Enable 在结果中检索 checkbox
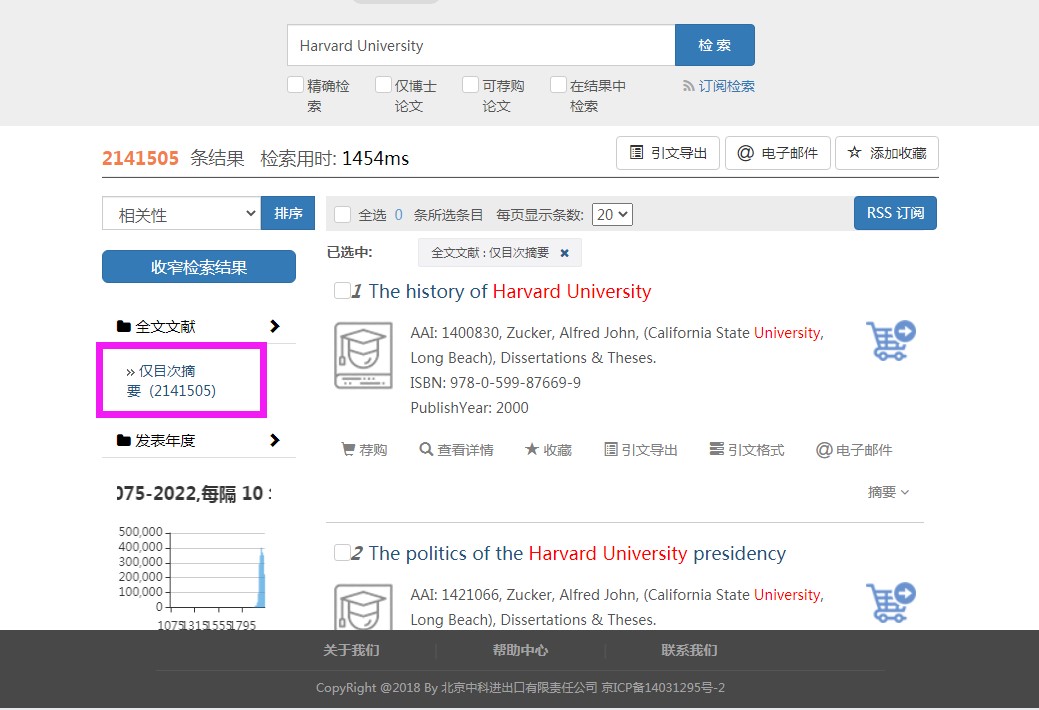 [559, 85]
